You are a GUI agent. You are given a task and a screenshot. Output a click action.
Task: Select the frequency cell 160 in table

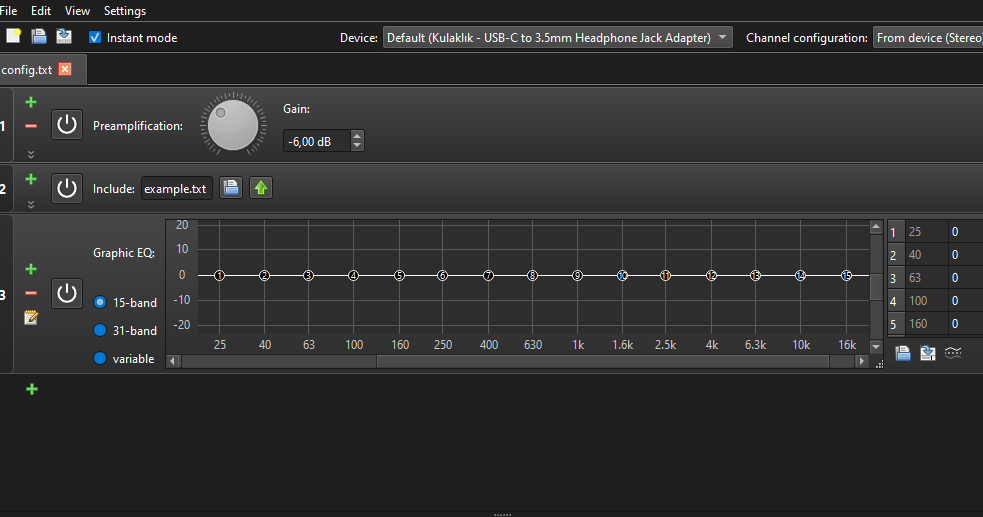click(926, 324)
